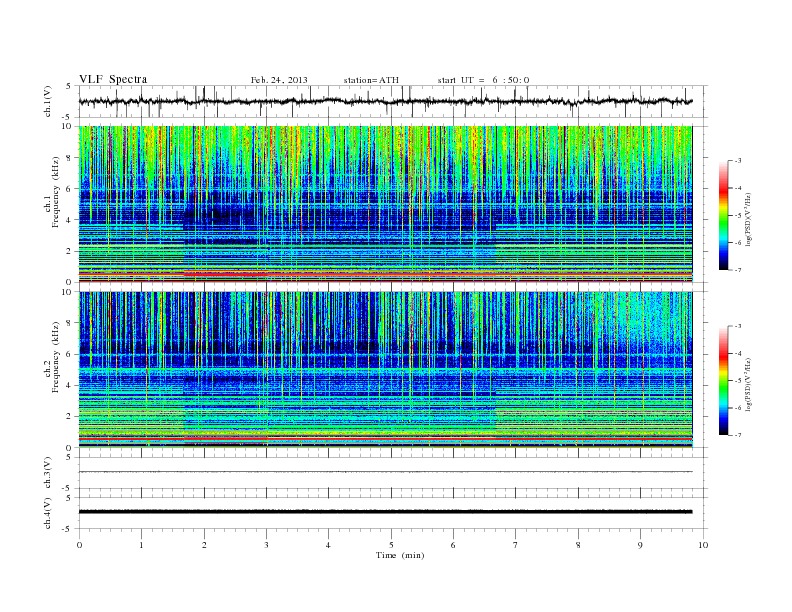Click the "5" voltage tick of ch.3(V) axis
The height and width of the screenshot is (612, 792).
pyautogui.click(x=70, y=457)
